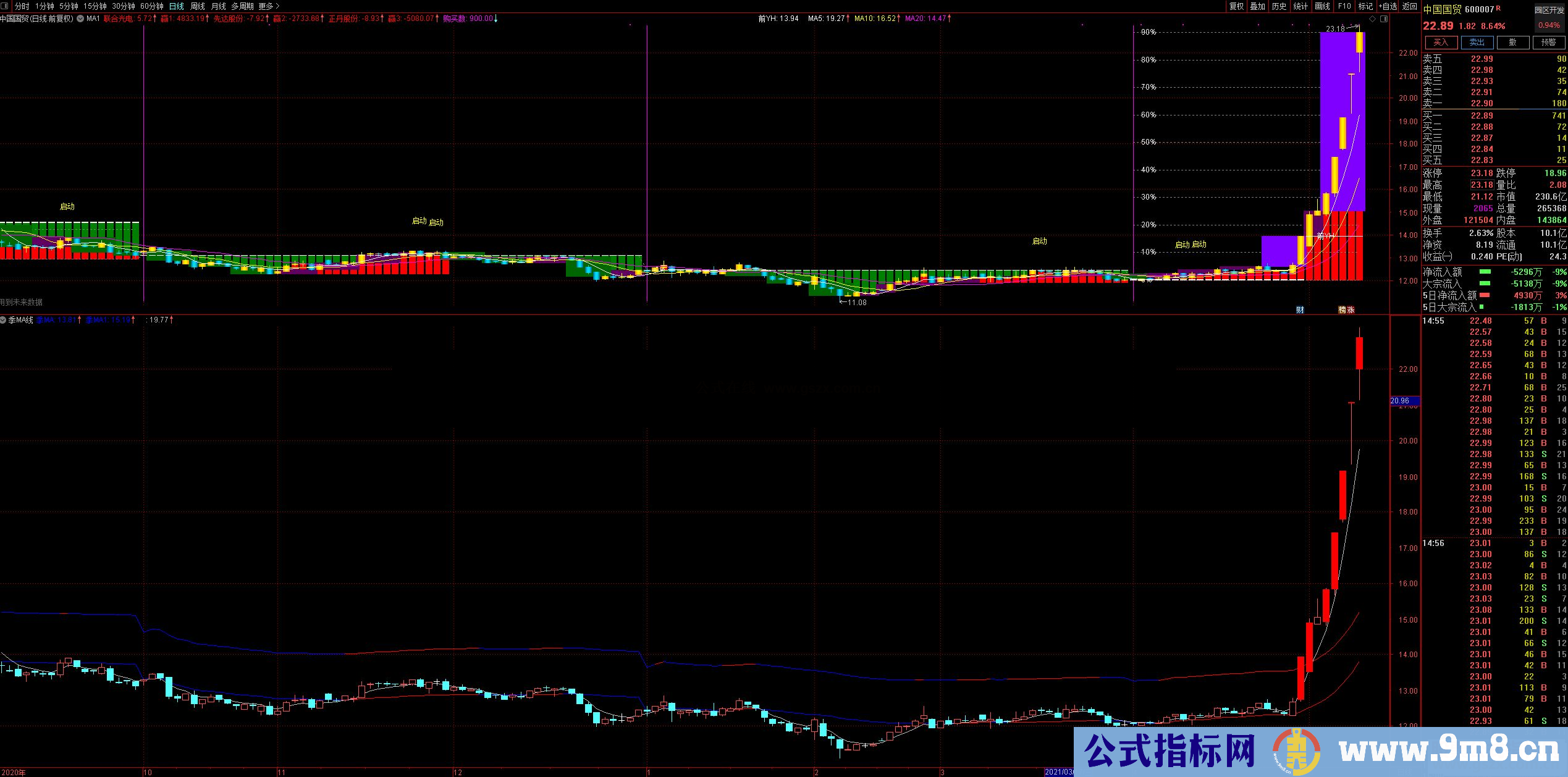Image resolution: width=1568 pixels, height=777 pixels.
Task: Click 卖一 price 22.90
Action: [1482, 104]
